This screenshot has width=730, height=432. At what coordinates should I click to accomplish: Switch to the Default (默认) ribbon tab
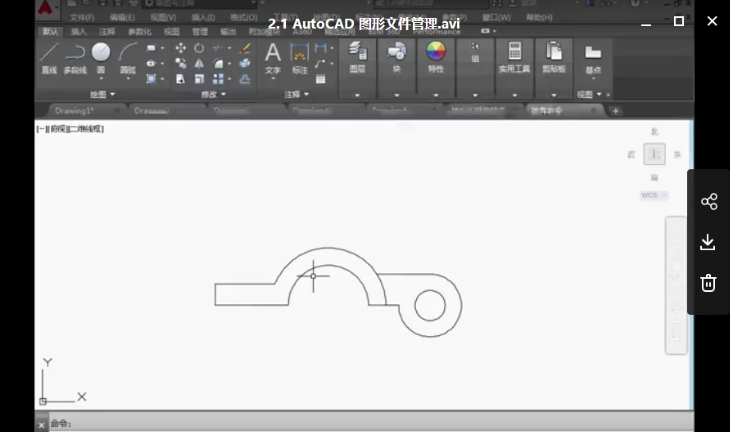click(50, 32)
